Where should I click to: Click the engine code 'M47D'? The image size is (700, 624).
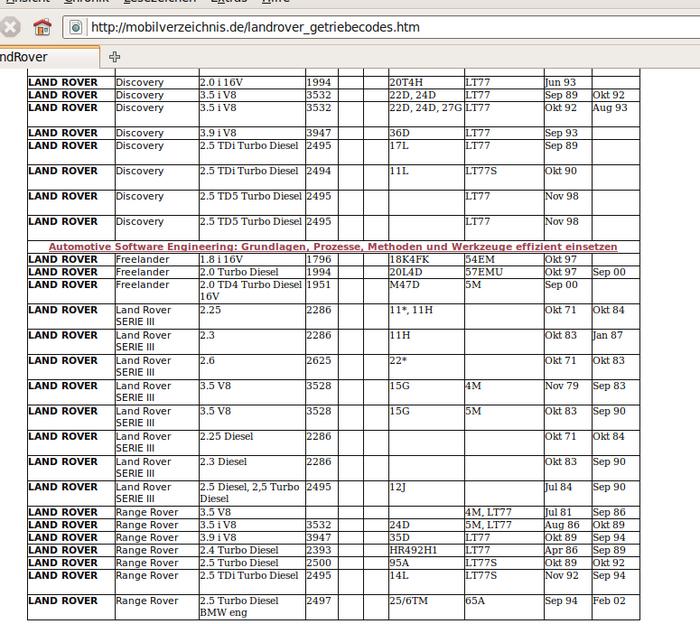click(404, 284)
